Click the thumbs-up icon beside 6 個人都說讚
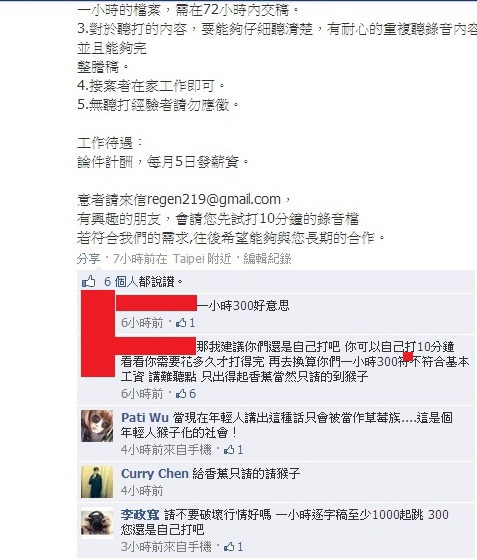 click(x=89, y=282)
